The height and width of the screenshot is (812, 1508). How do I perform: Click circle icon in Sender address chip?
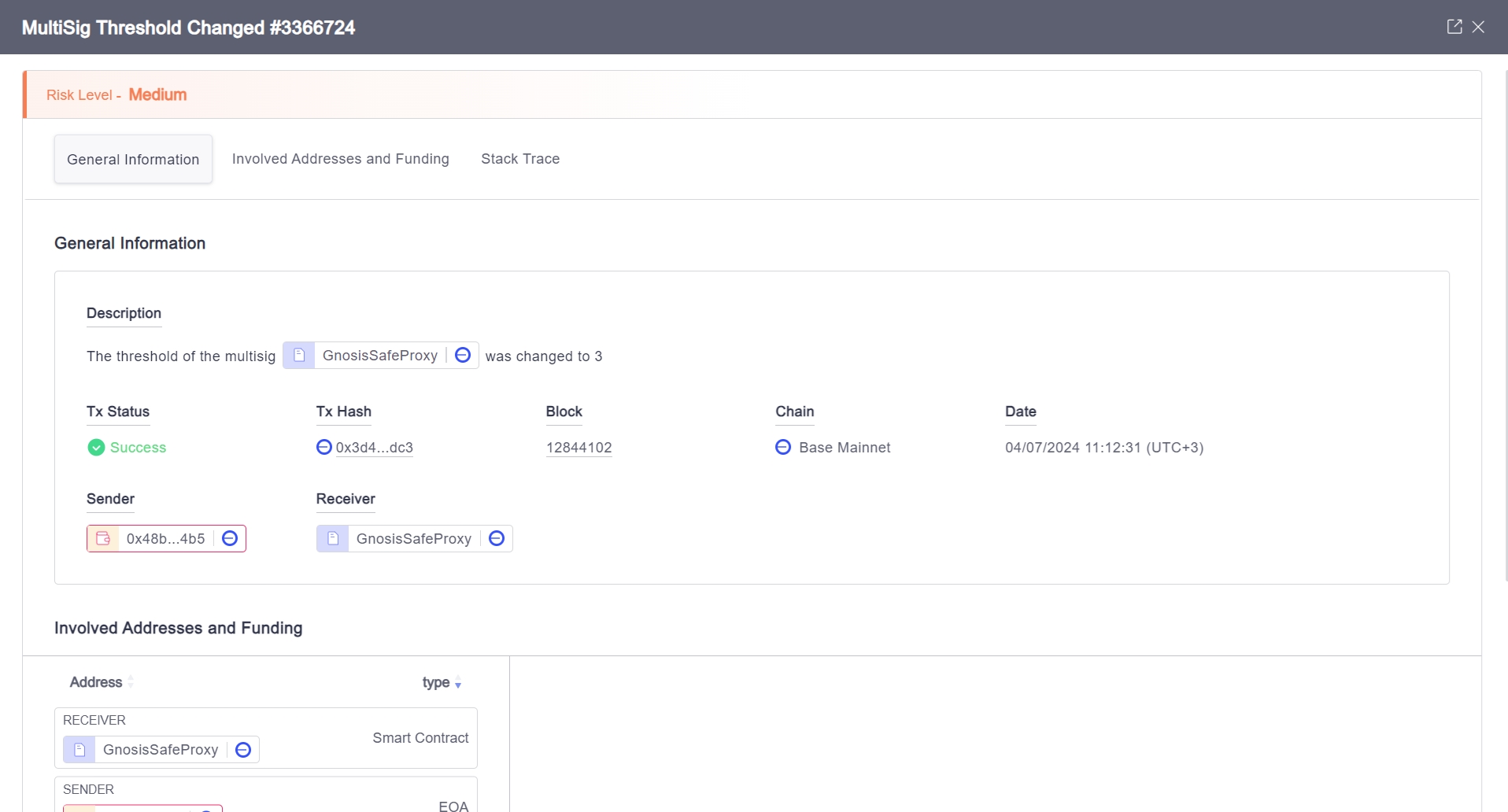(x=230, y=539)
